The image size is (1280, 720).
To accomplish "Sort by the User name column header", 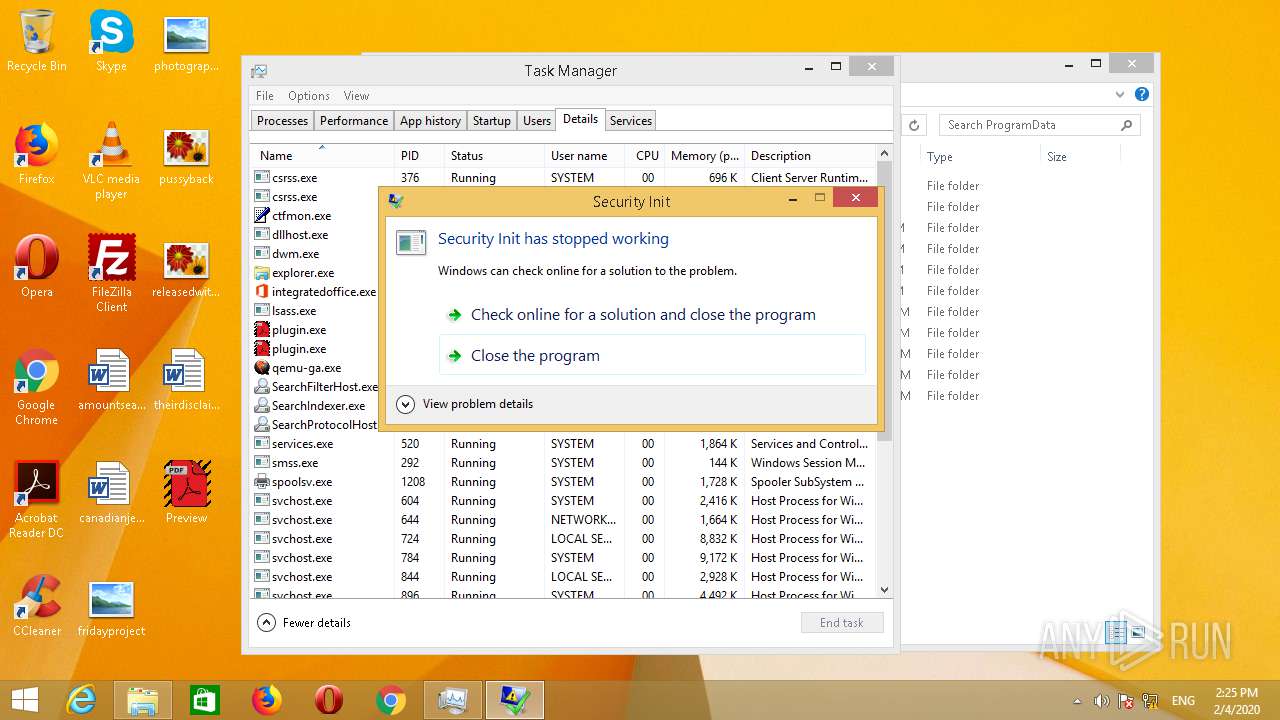I will pos(586,156).
